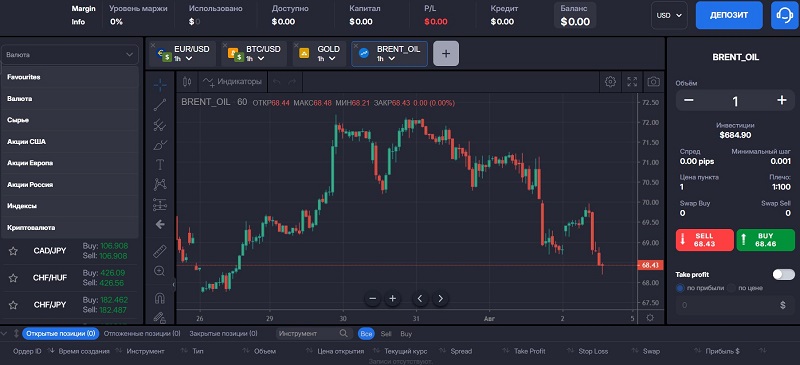Select the zoom in magnifier tool
Screen dimensions: 800x365
click(x=160, y=271)
